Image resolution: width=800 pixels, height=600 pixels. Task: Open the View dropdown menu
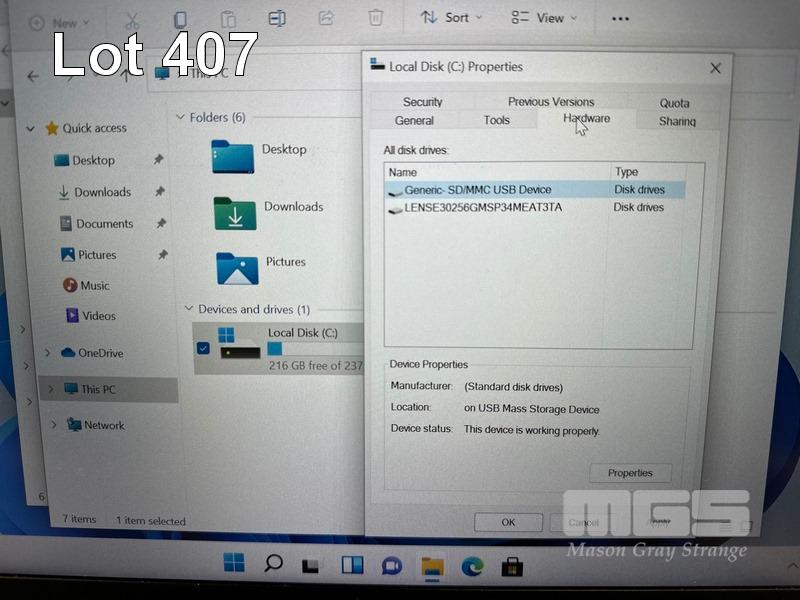click(543, 18)
